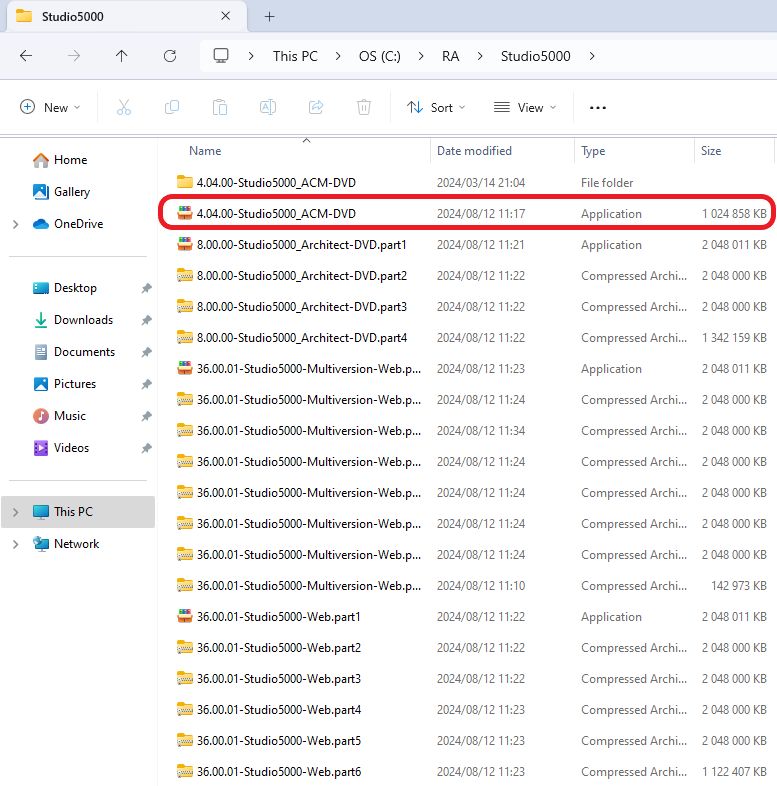
Task: Expand chevron after This PC breadcrumb
Action: [338, 56]
